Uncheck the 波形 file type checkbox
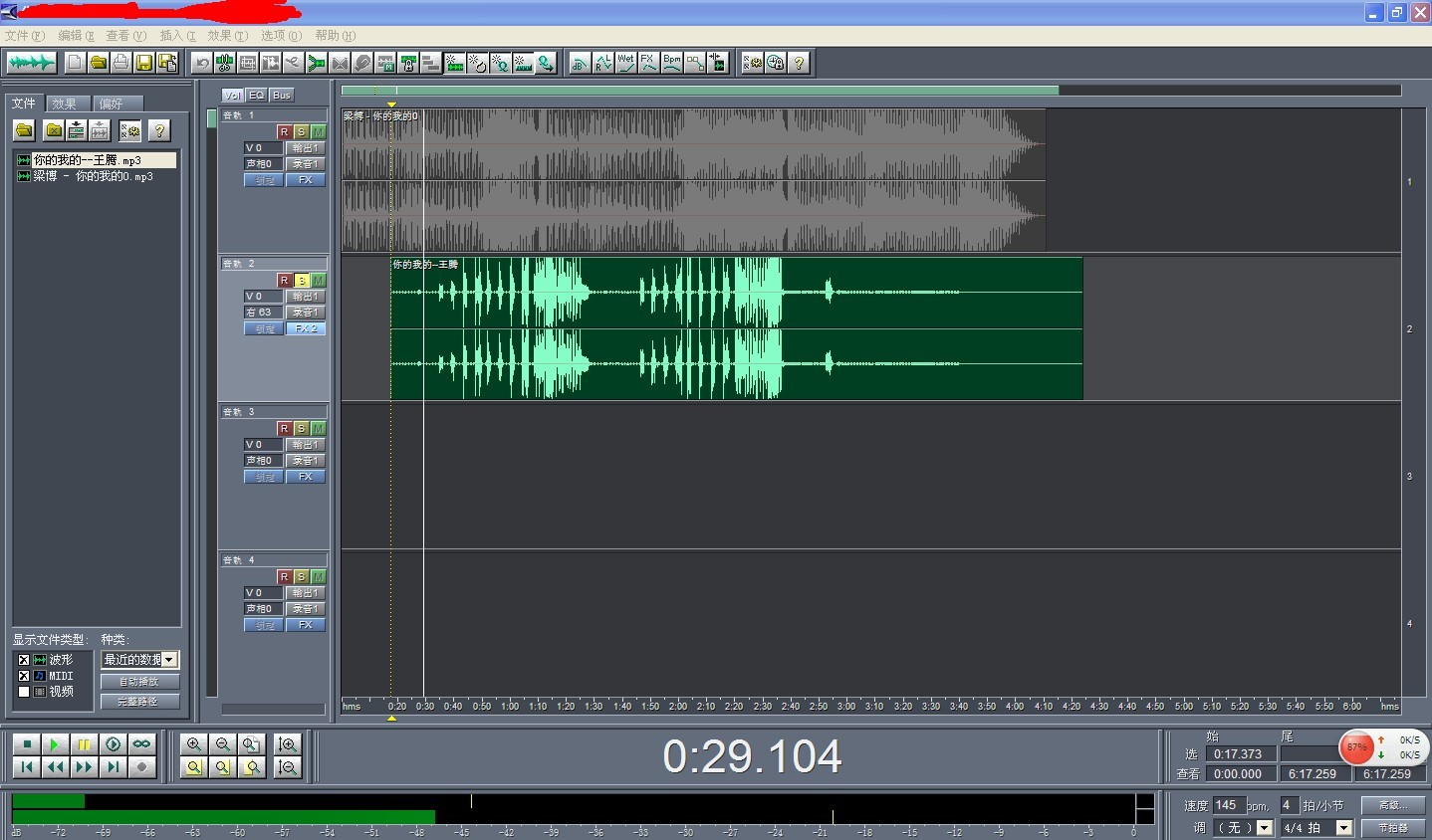 pyautogui.click(x=24, y=660)
